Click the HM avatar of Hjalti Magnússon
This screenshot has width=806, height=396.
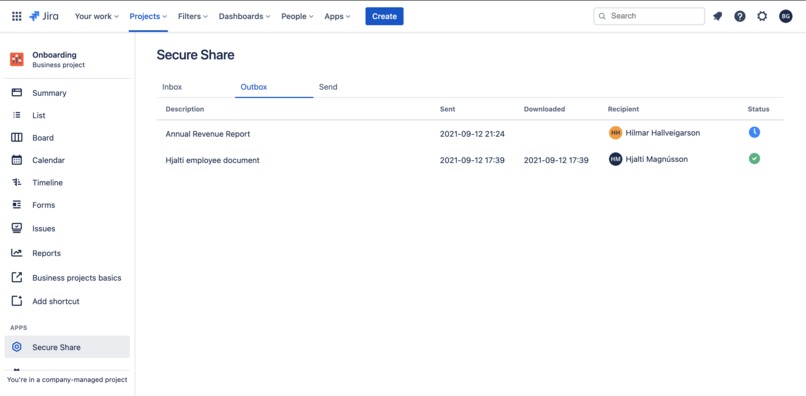[616, 159]
